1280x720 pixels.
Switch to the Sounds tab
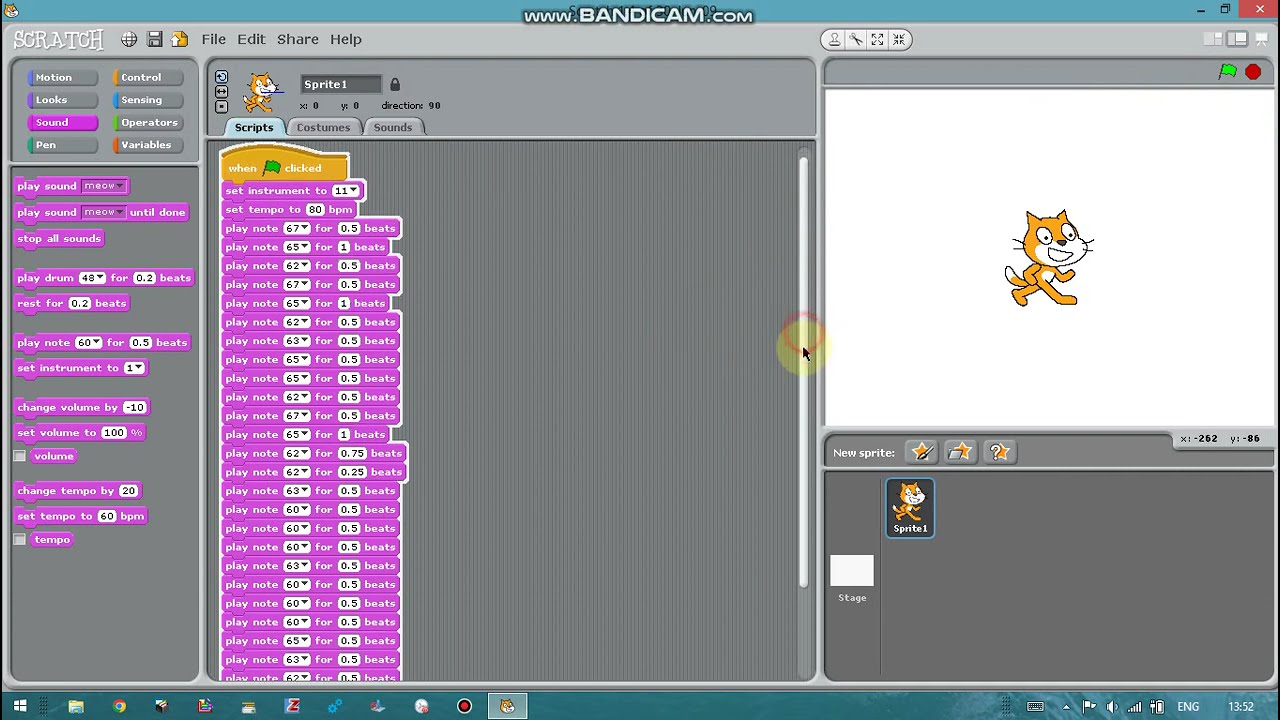pyautogui.click(x=393, y=127)
